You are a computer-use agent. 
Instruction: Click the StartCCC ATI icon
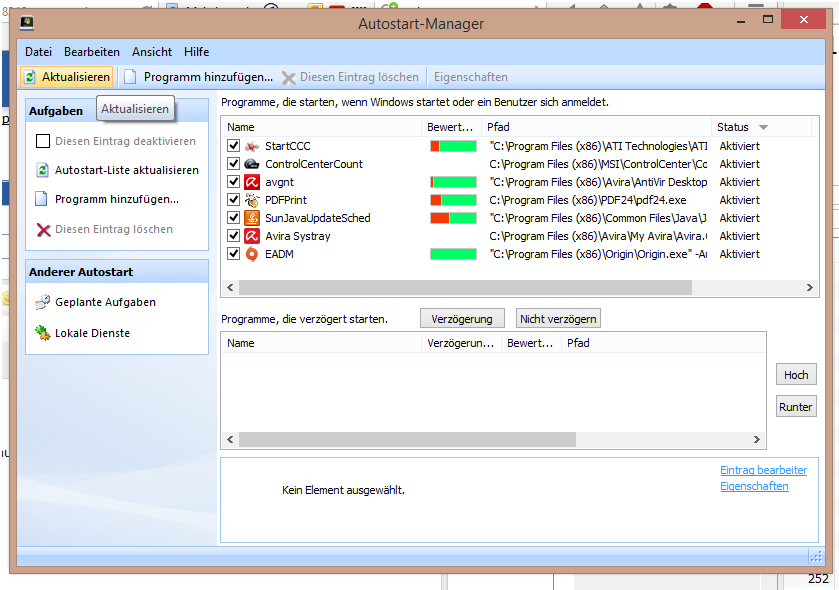pos(251,146)
